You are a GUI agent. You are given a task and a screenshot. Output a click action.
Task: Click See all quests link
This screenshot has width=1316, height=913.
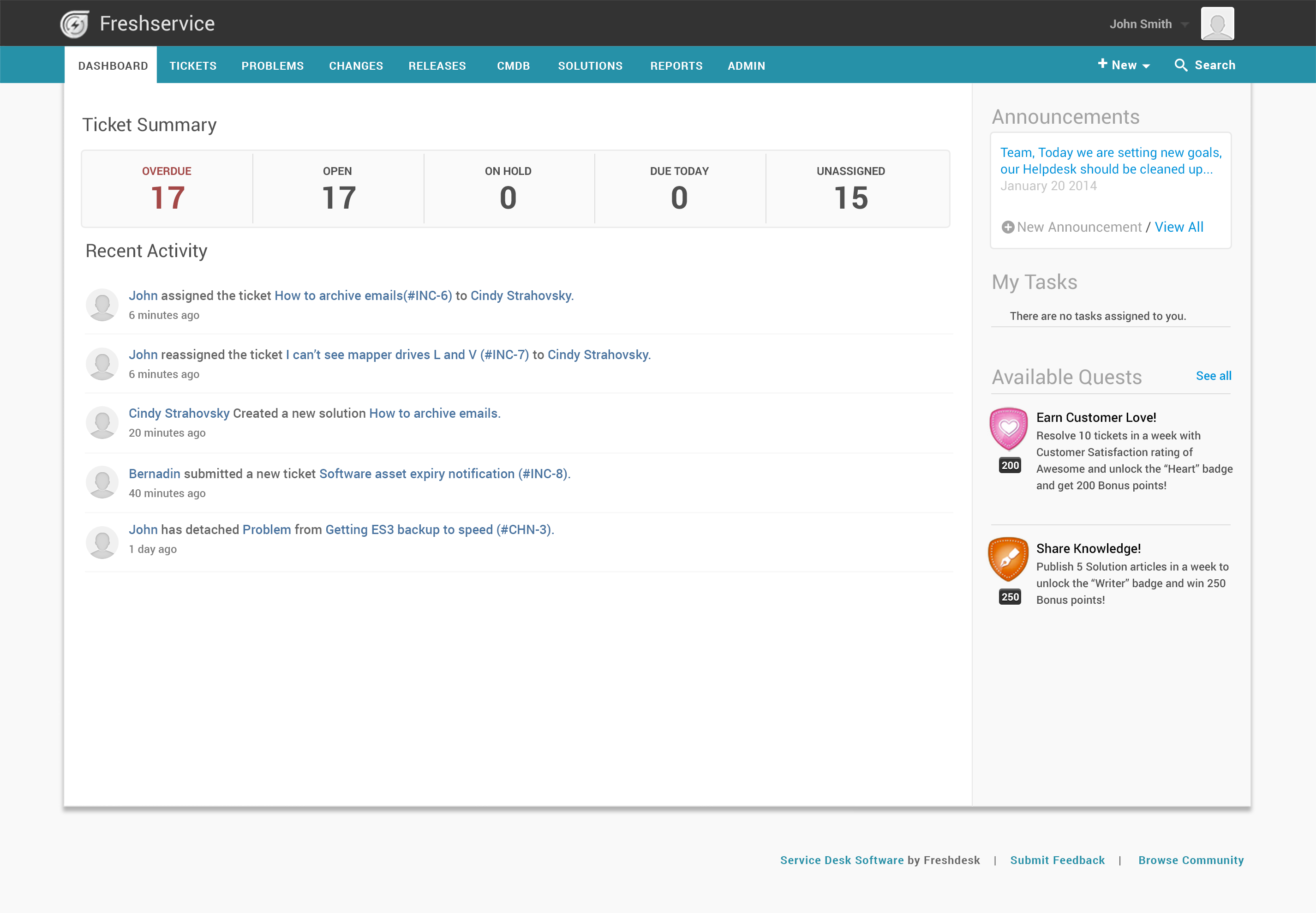pyautogui.click(x=1213, y=376)
